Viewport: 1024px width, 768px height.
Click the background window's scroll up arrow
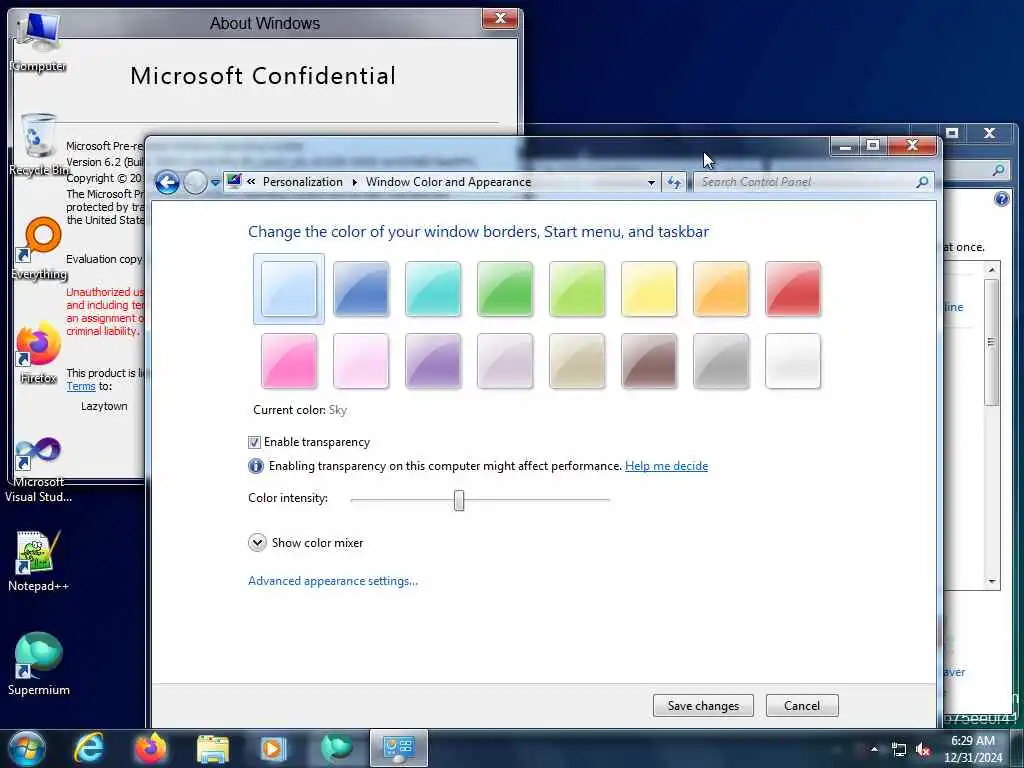(992, 270)
